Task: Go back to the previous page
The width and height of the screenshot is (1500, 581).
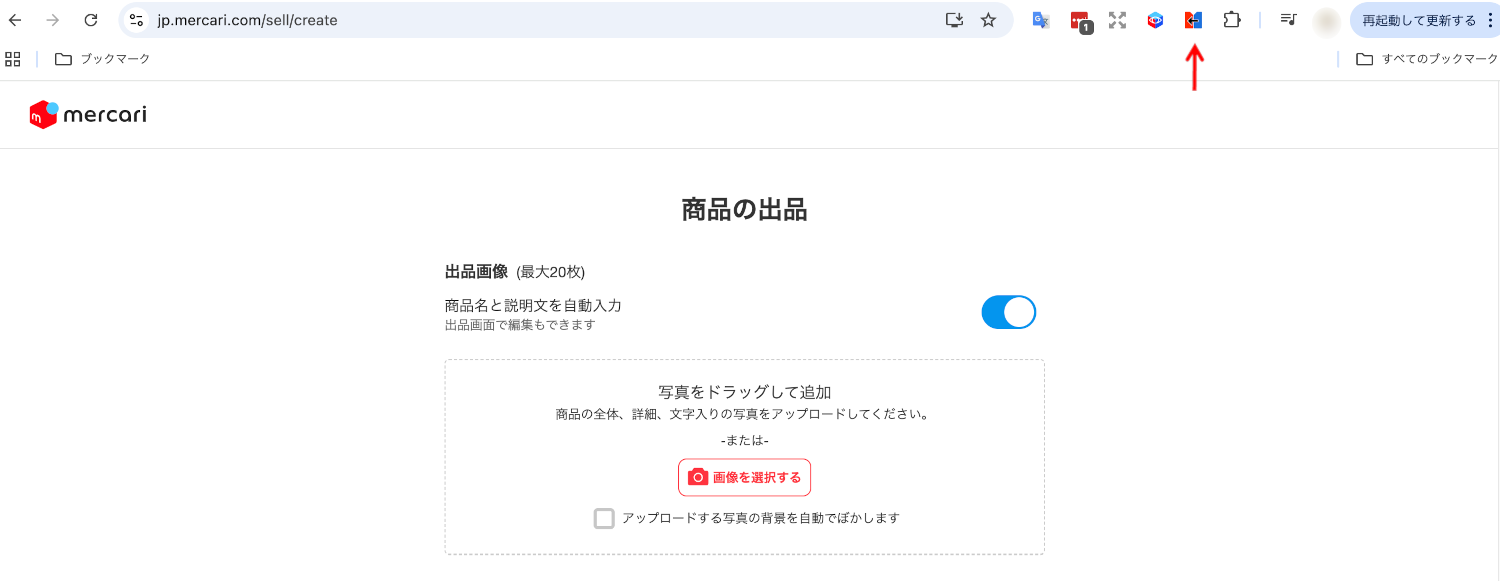Action: [x=16, y=20]
